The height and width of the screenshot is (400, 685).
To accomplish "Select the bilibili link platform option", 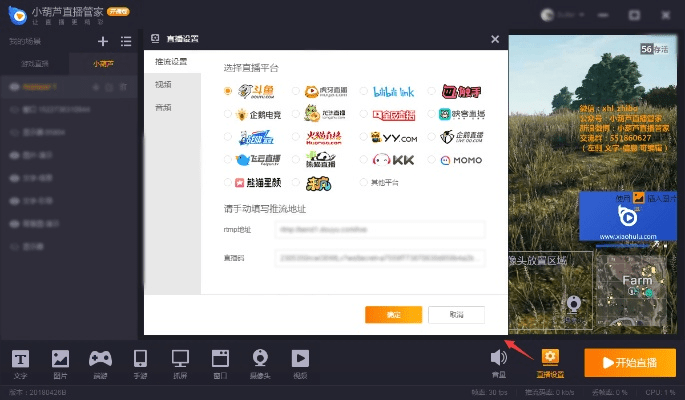I will 363,91.
